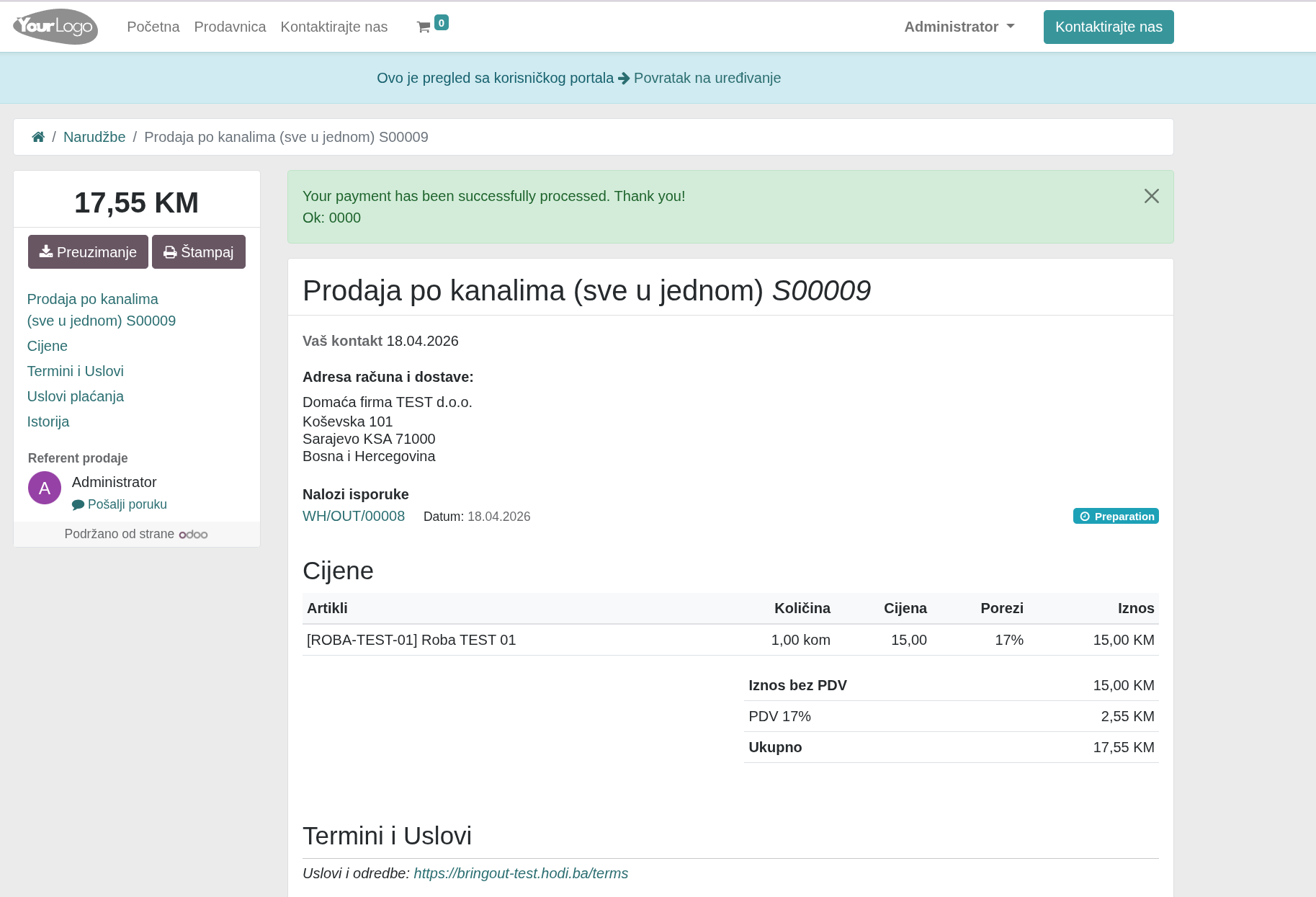This screenshot has width=1316, height=897.
Task: Click the 17,55 KM total heading
Action: (136, 202)
